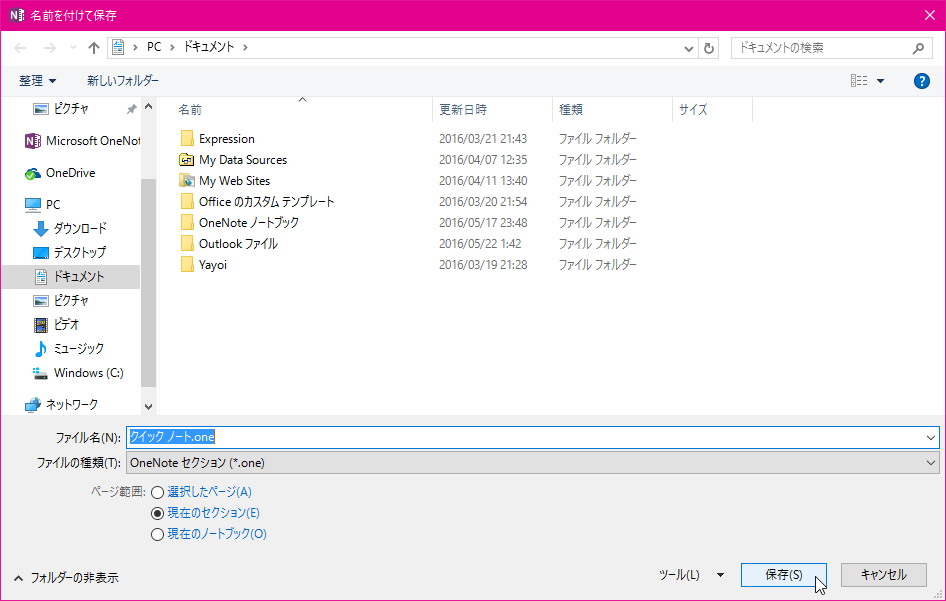Screen dimensions: 946x601
Task: Select Outlook ファイル folder icon
Action: pyautogui.click(x=187, y=244)
